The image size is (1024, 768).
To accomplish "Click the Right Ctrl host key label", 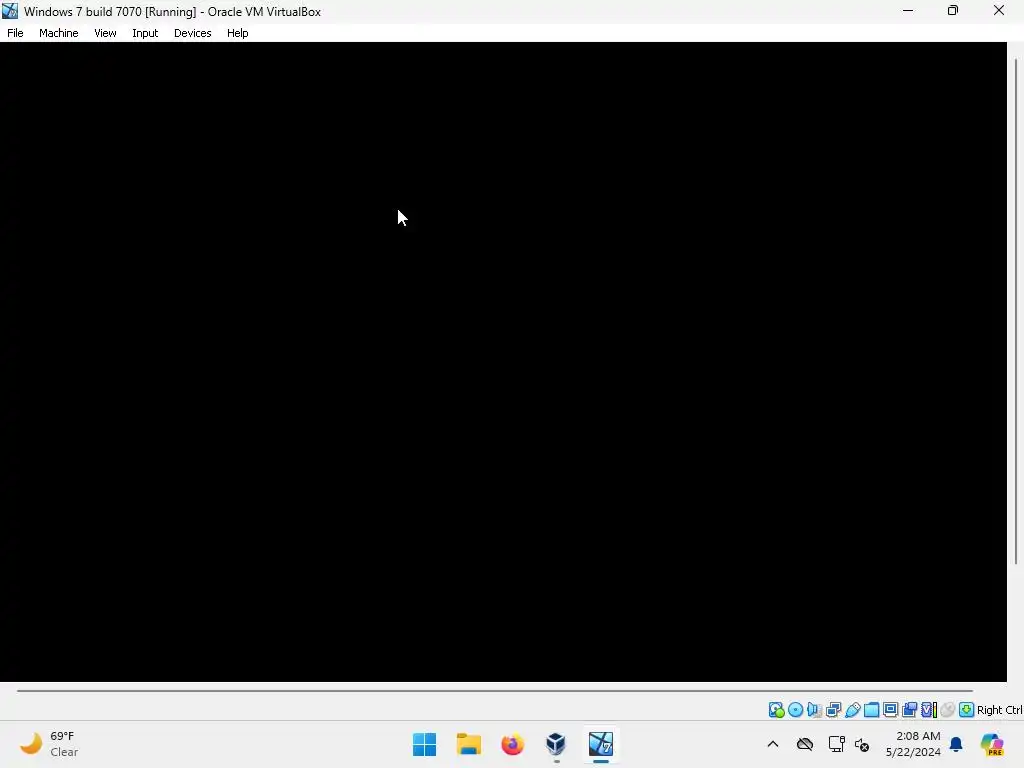I will point(999,710).
